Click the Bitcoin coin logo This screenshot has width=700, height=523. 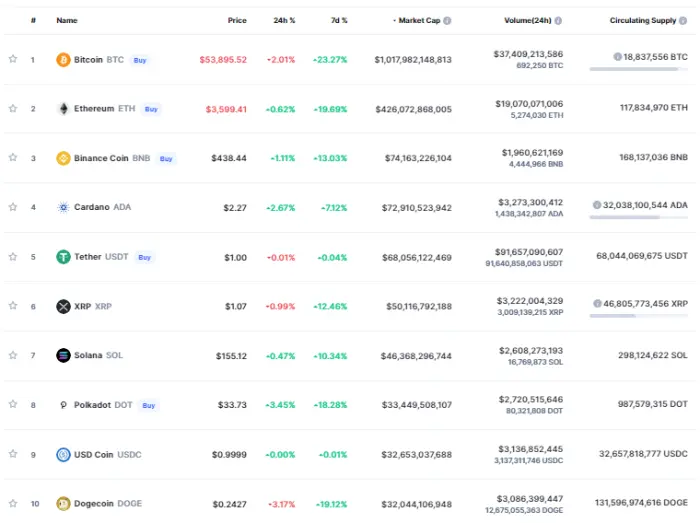63,59
